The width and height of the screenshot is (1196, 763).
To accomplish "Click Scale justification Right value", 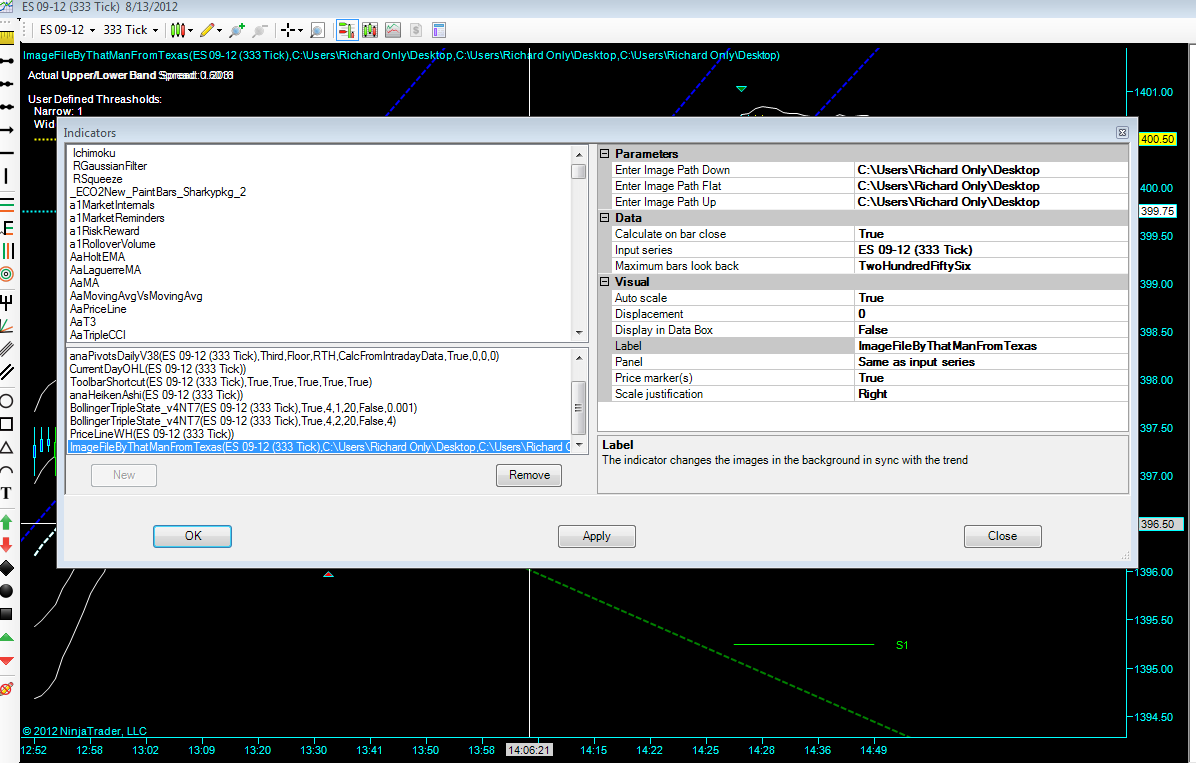I will (991, 394).
